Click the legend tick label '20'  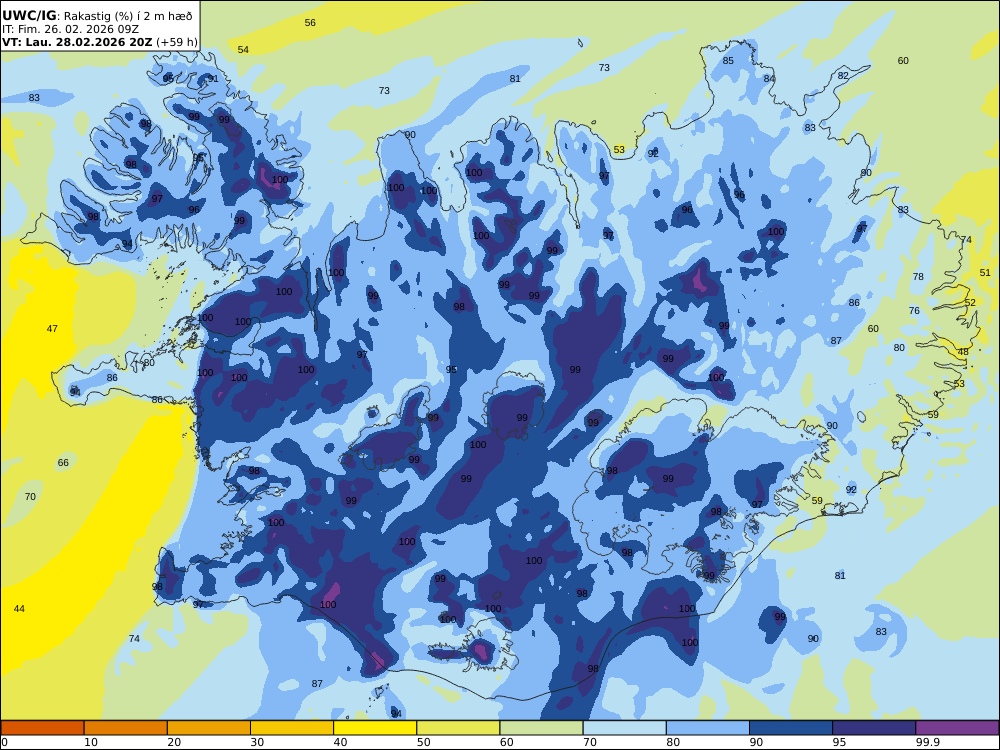(174, 742)
